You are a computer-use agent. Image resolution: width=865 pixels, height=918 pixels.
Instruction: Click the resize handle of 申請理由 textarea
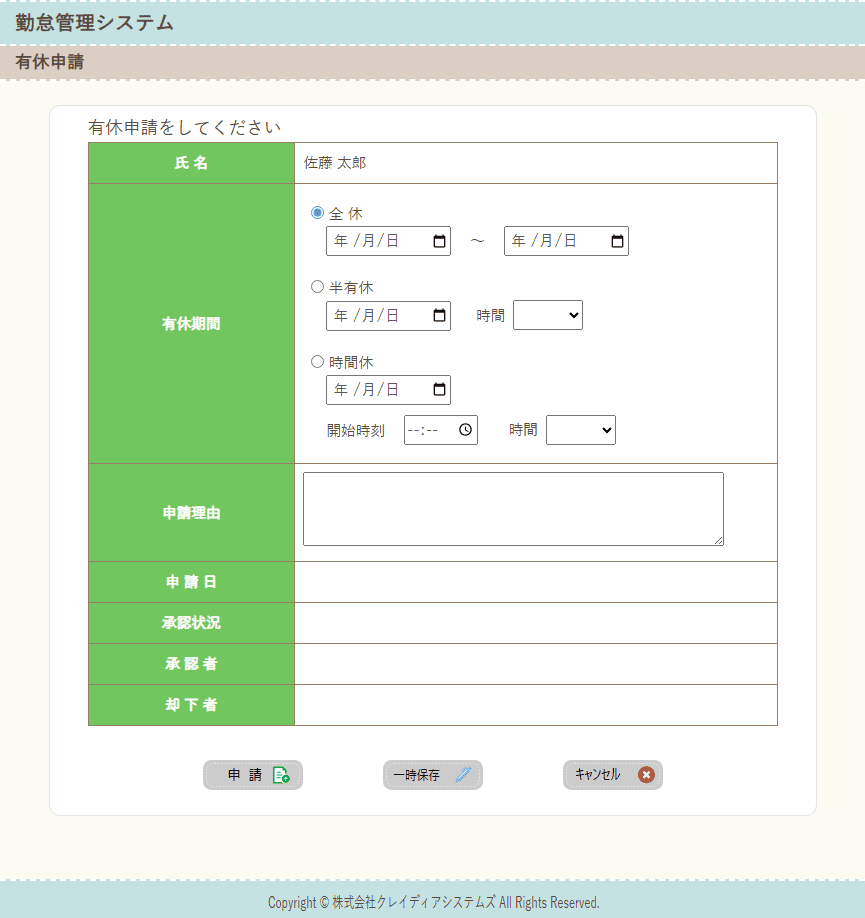coord(718,541)
